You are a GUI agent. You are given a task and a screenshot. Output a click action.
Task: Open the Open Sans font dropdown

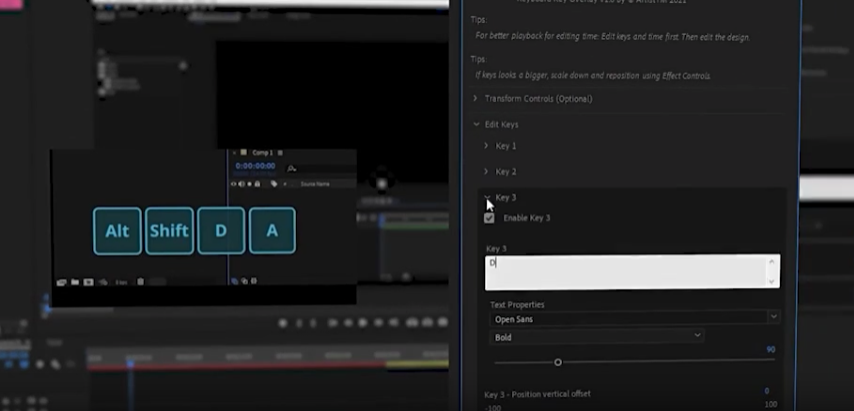tap(635, 318)
